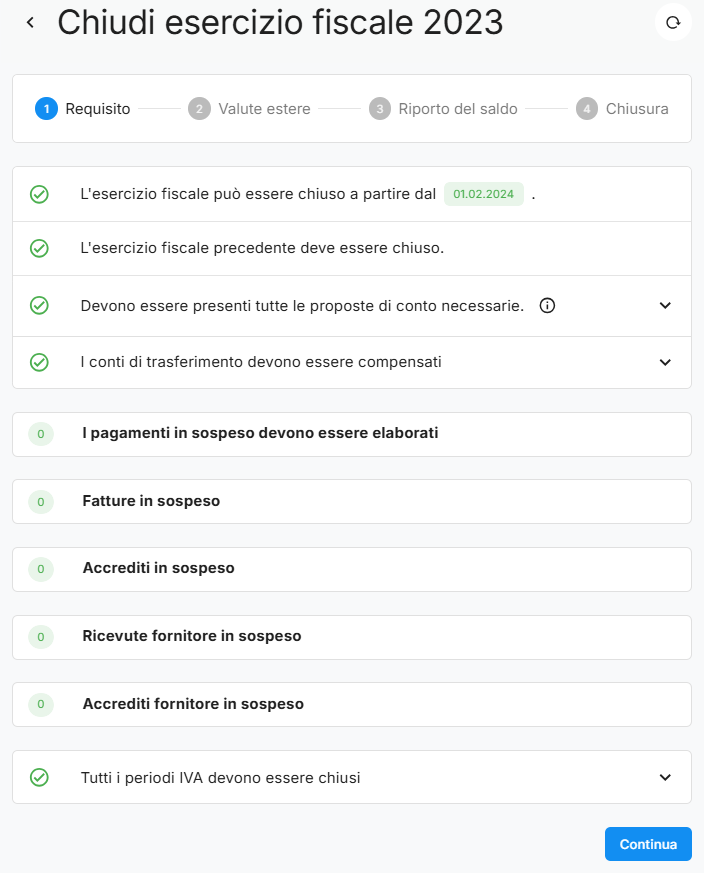Viewport: 704px width, 873px height.
Task: Click green checkmark for fiscal year date requirement
Action: point(40,194)
